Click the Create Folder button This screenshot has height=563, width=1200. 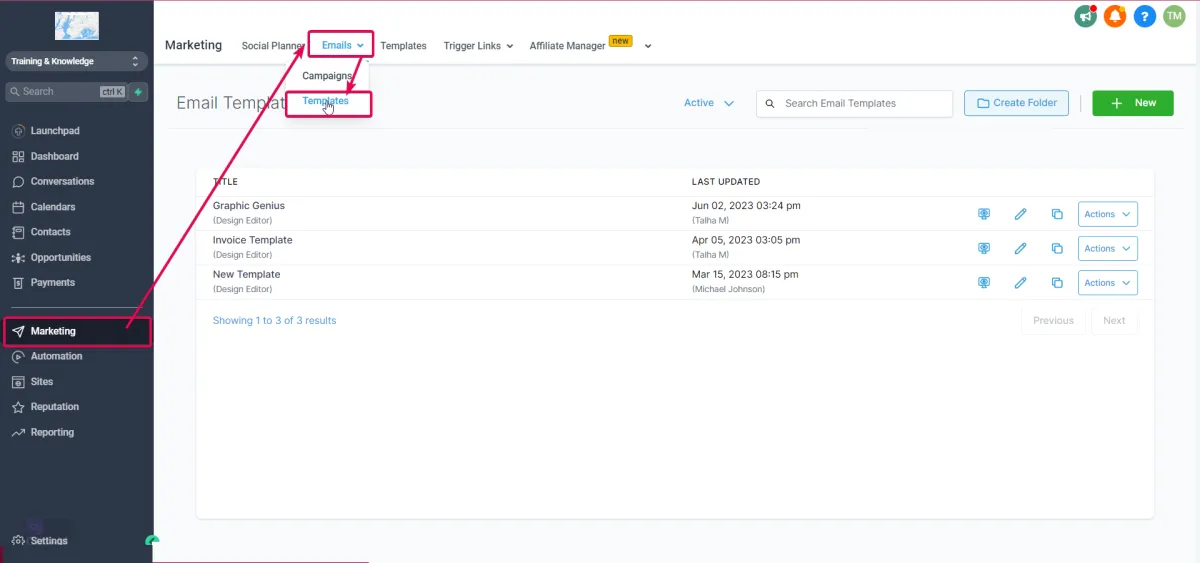pos(1016,103)
